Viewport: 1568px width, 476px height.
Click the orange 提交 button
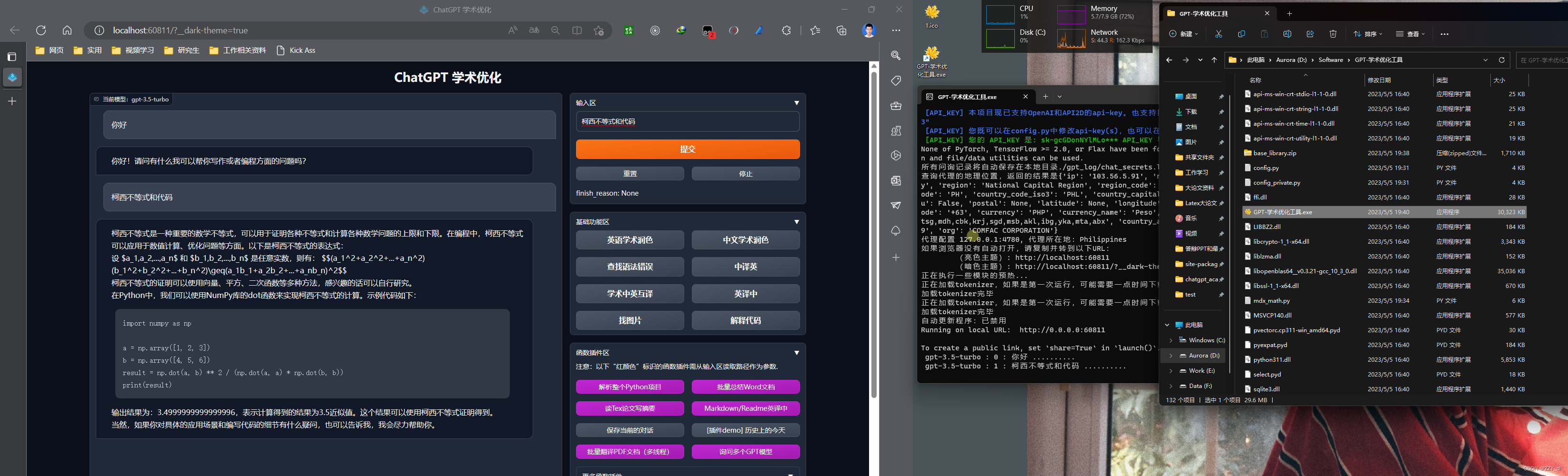[687, 149]
